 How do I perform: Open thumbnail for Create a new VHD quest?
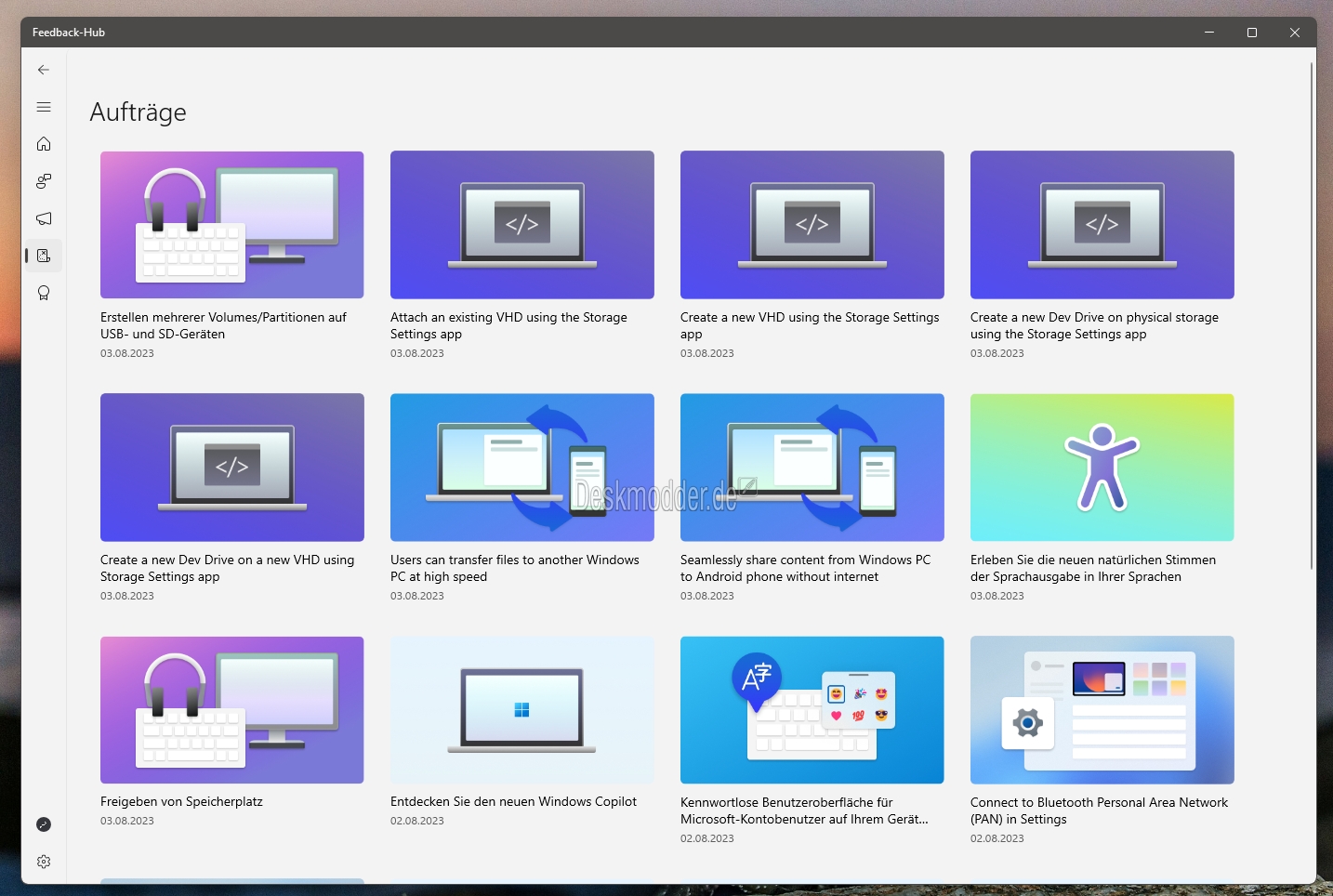tap(812, 225)
